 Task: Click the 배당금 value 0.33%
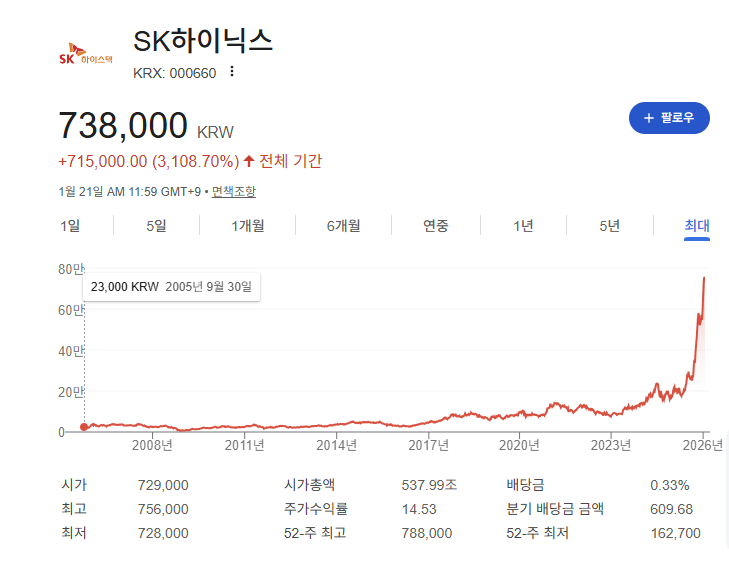point(669,485)
